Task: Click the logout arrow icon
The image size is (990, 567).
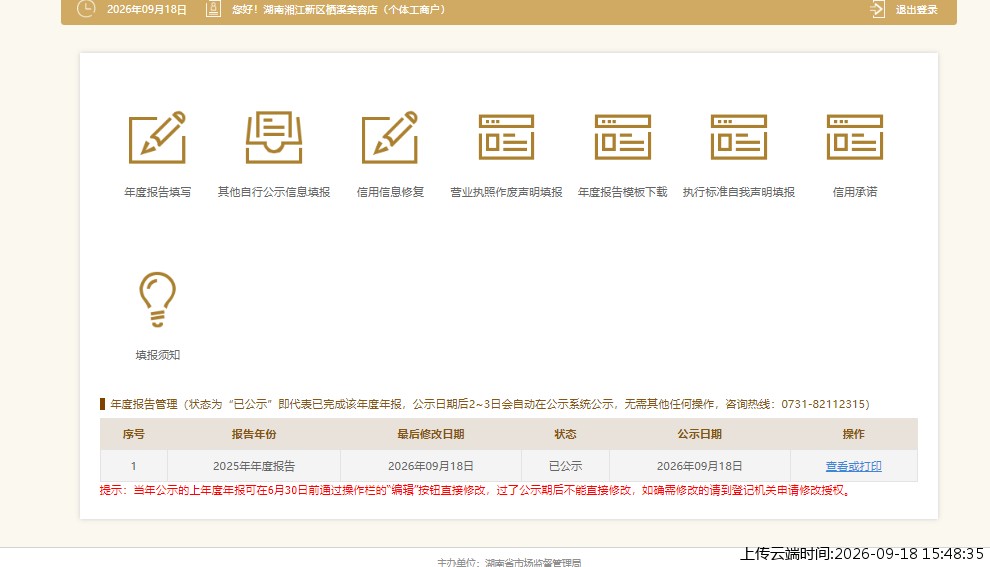Action: [878, 9]
